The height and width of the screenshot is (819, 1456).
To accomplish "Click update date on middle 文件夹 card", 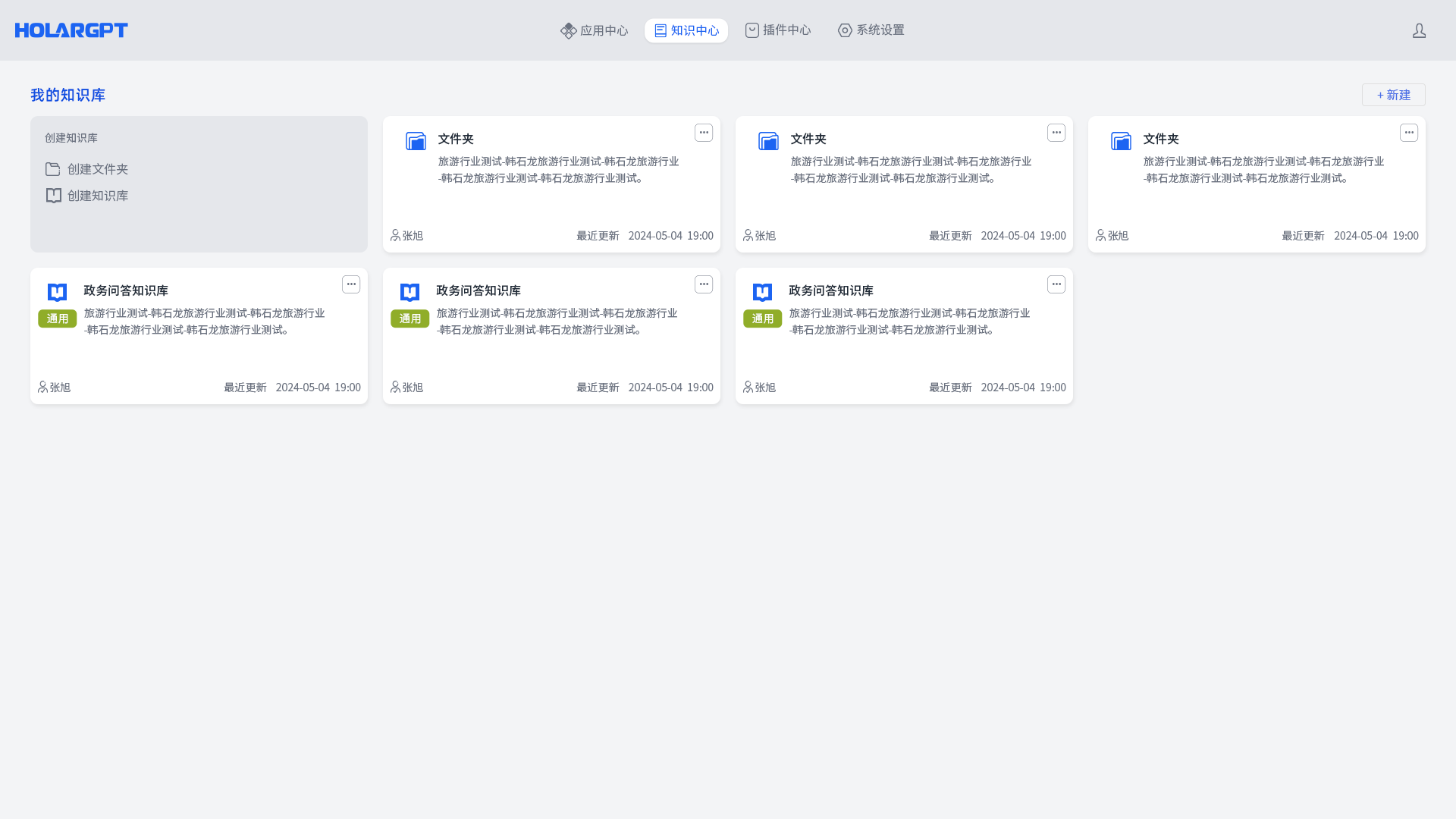I will [x=1023, y=236].
